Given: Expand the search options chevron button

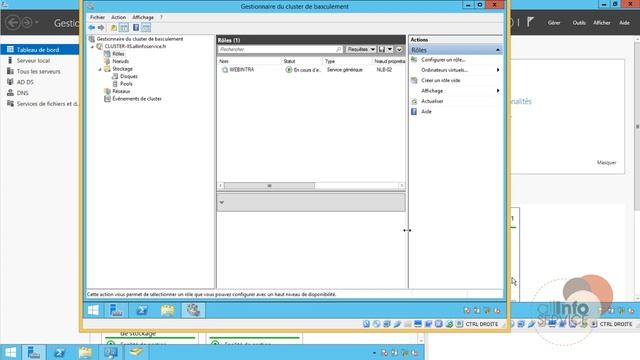Looking at the screenshot, I should click(x=399, y=49).
